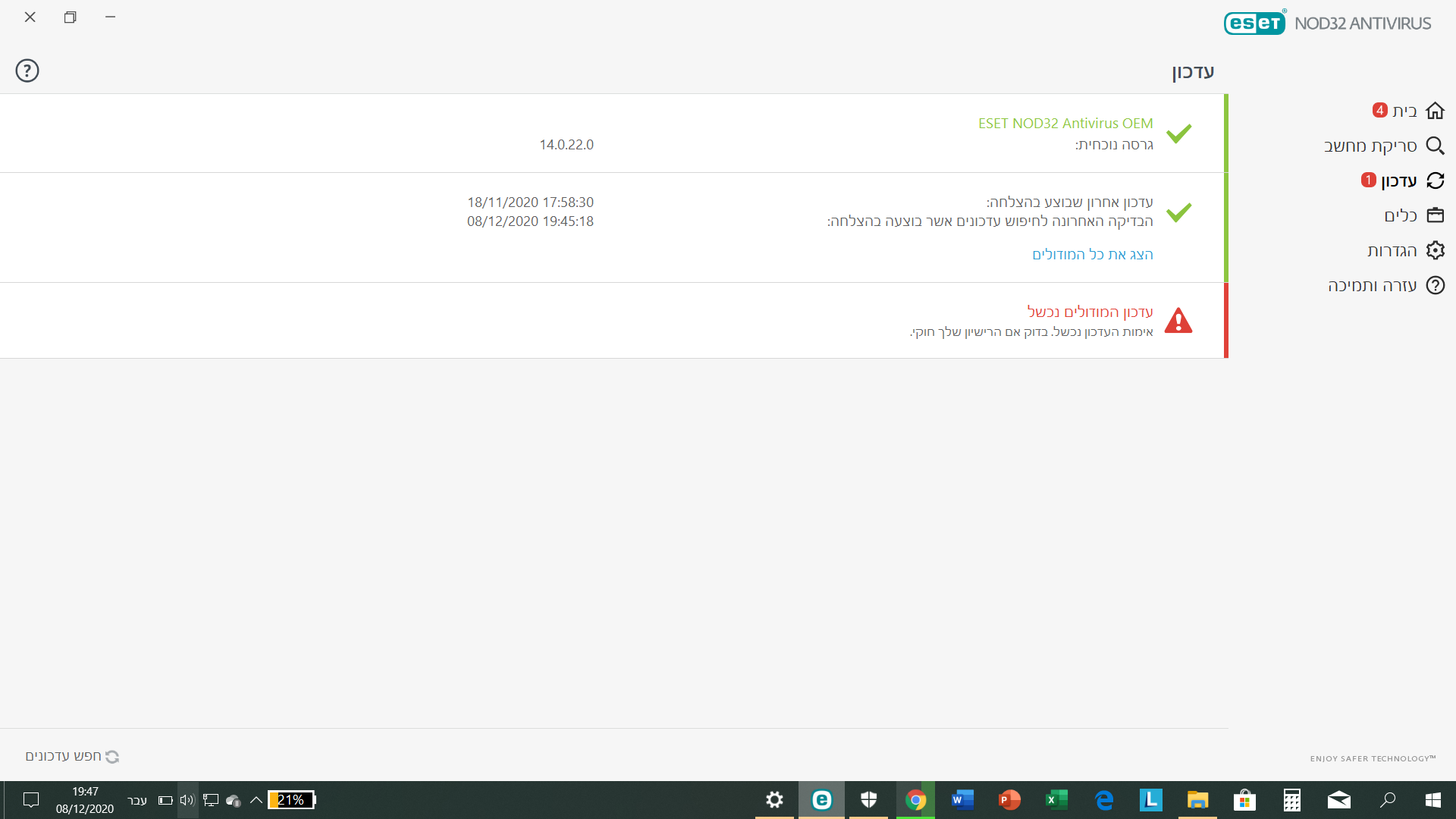Click the ESET logo in header
1456x819 pixels.
tap(1254, 23)
